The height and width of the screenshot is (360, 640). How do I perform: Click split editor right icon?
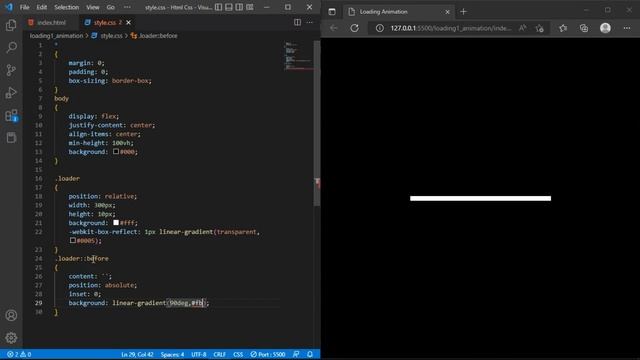298,22
